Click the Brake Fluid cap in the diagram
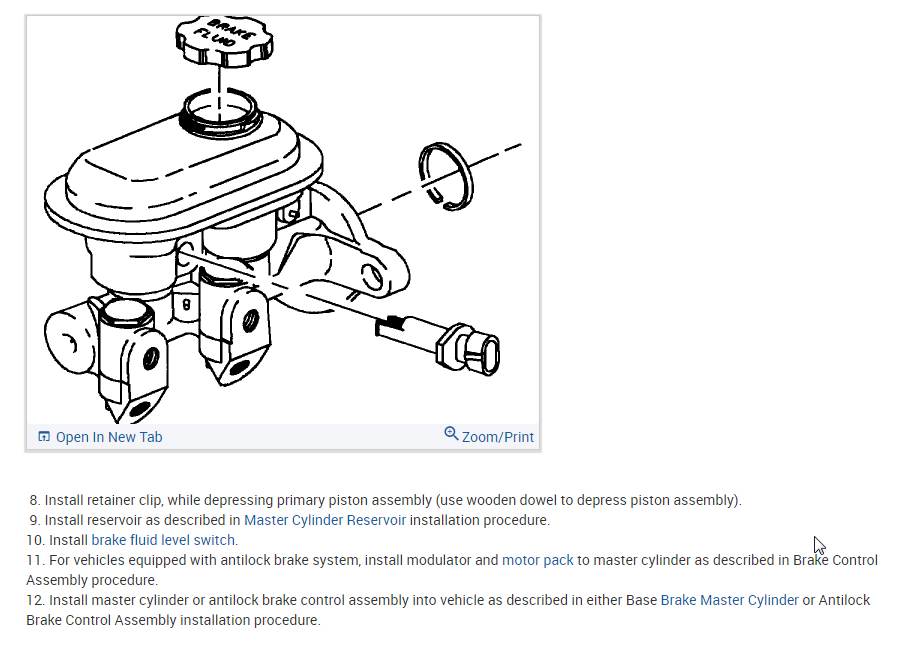 (224, 40)
